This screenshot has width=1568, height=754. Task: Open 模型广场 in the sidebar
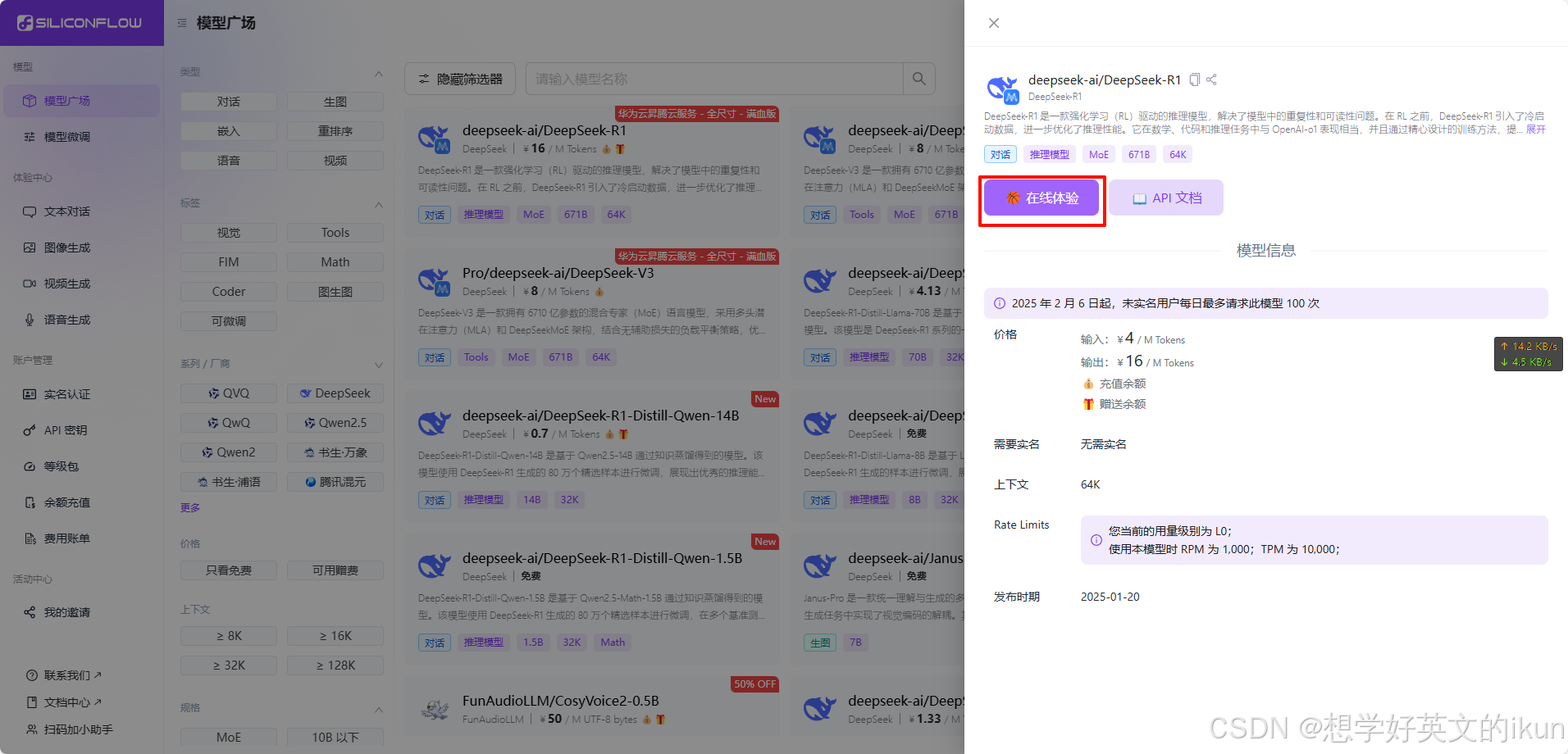point(81,101)
